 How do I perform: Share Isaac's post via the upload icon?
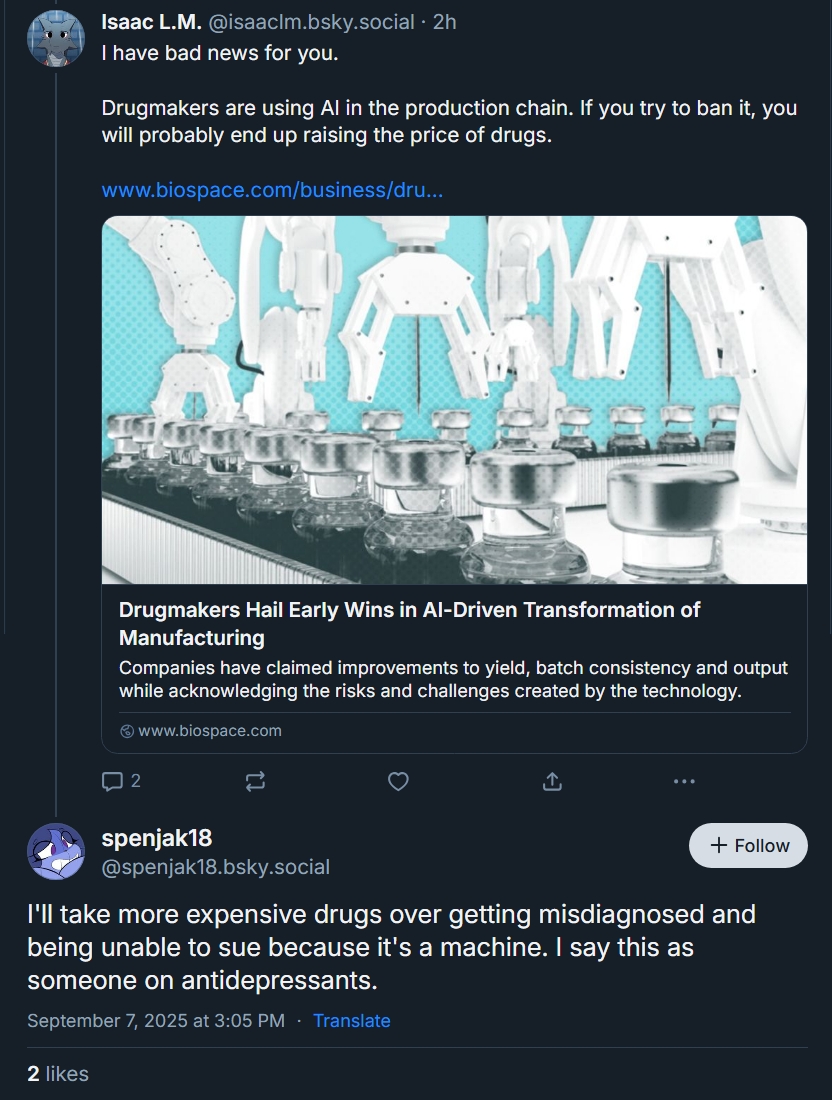(552, 781)
